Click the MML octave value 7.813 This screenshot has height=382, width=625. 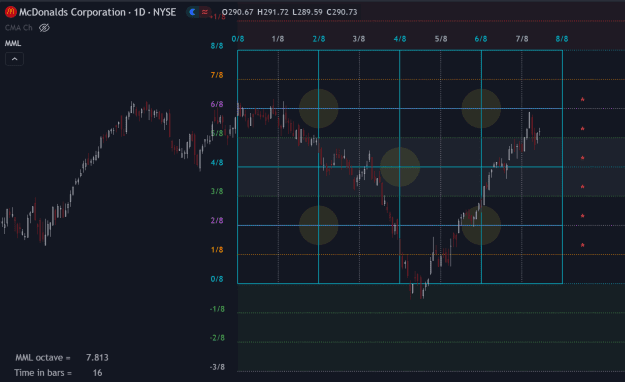click(97, 357)
